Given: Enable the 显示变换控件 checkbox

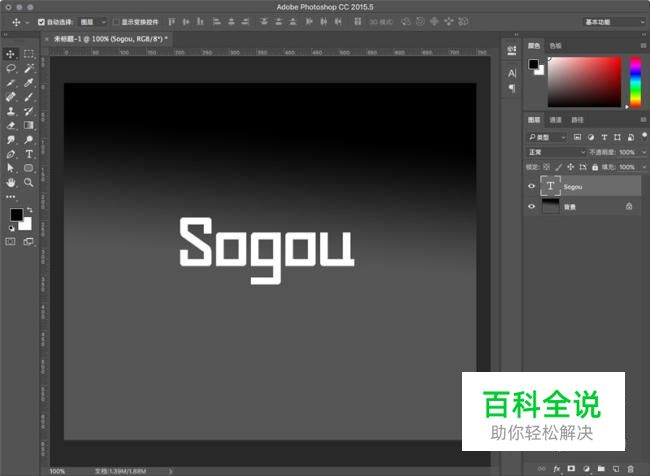Looking at the screenshot, I should click(x=115, y=21).
